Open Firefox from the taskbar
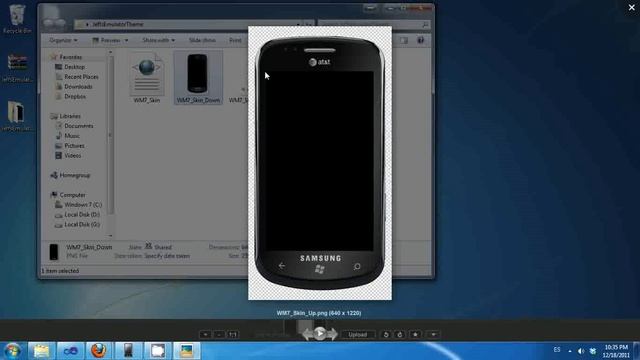This screenshot has height=360, width=640. [98, 351]
